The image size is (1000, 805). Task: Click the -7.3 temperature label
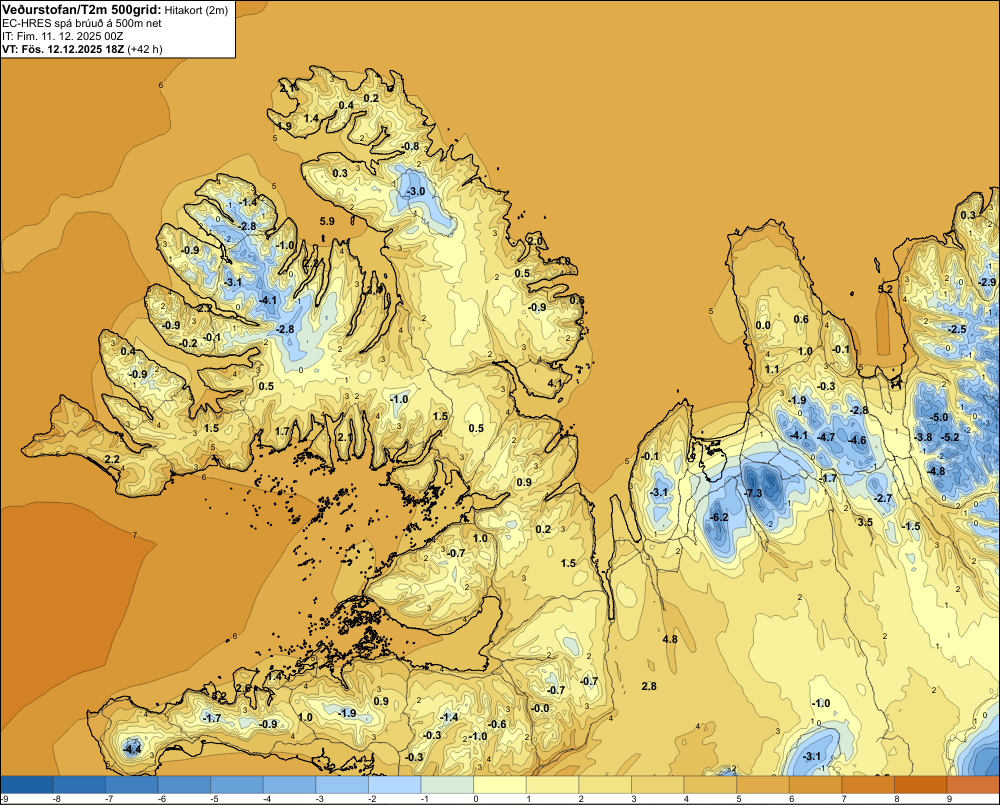click(x=753, y=493)
